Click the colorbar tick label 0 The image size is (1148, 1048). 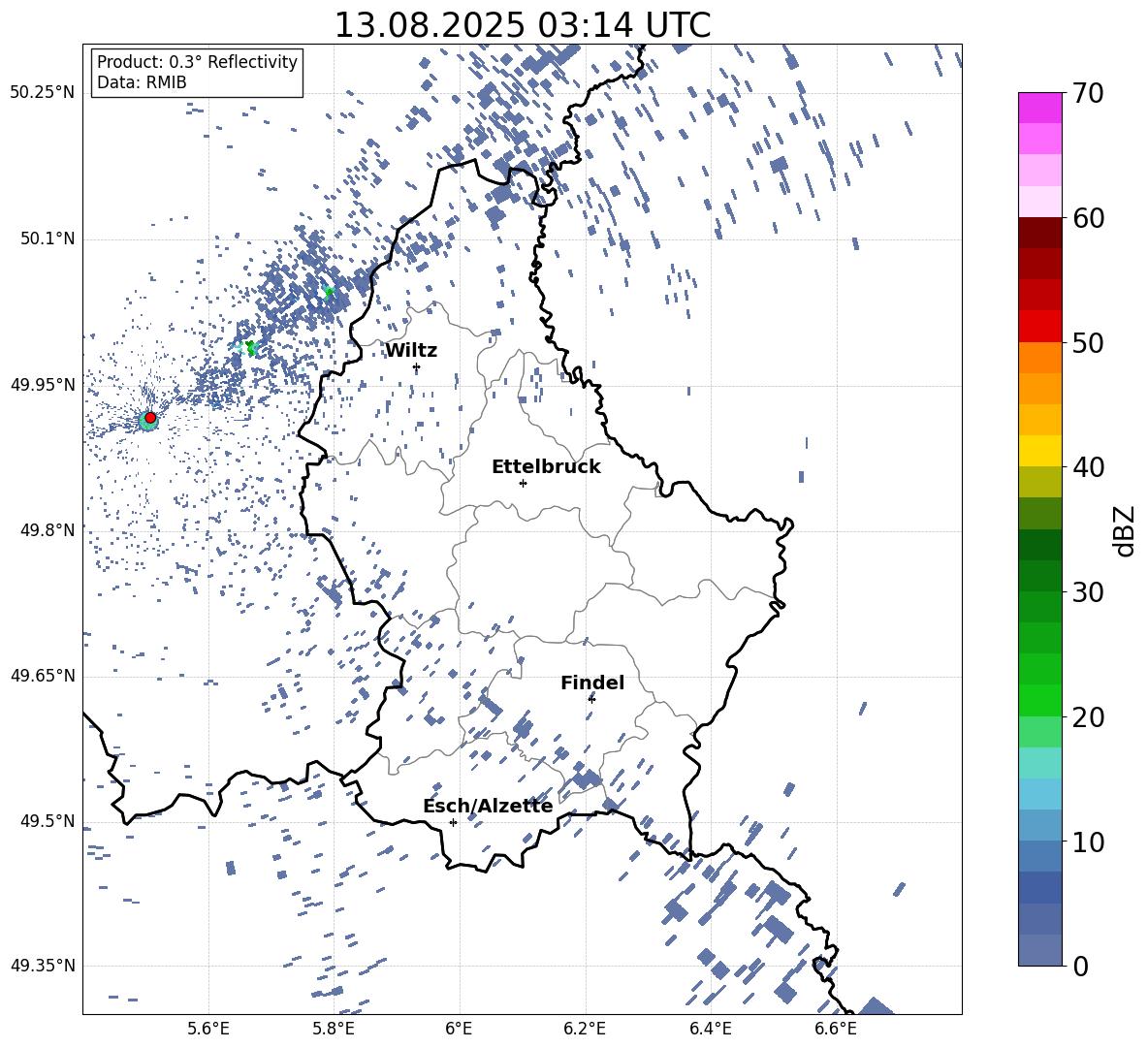point(1080,967)
